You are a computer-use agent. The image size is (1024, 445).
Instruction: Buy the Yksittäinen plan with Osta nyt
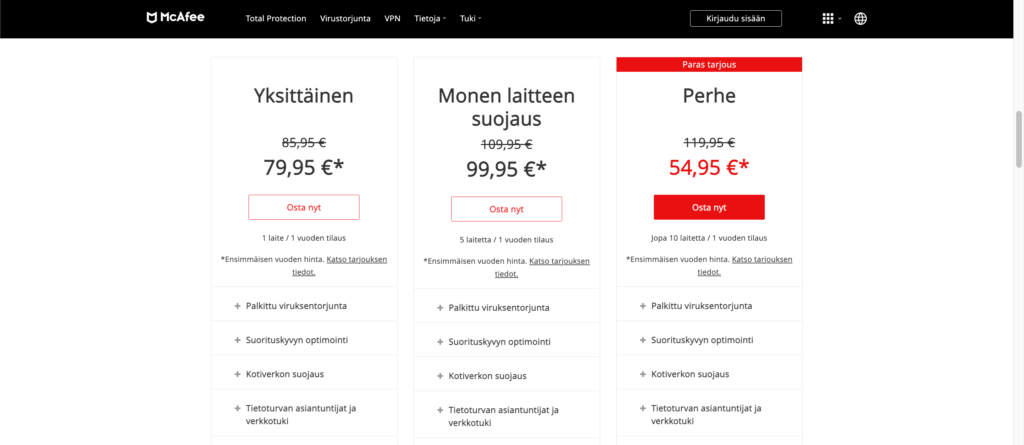click(x=304, y=207)
